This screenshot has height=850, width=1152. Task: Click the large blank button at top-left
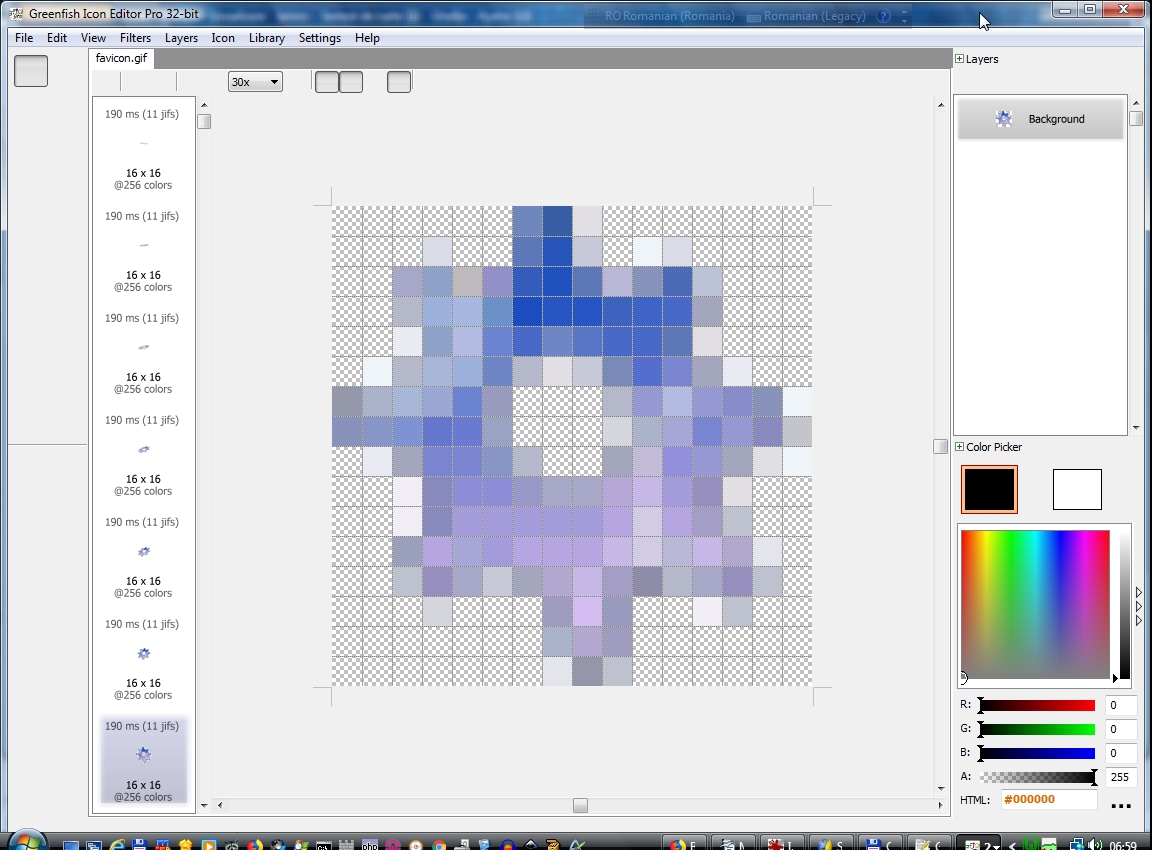coord(31,71)
